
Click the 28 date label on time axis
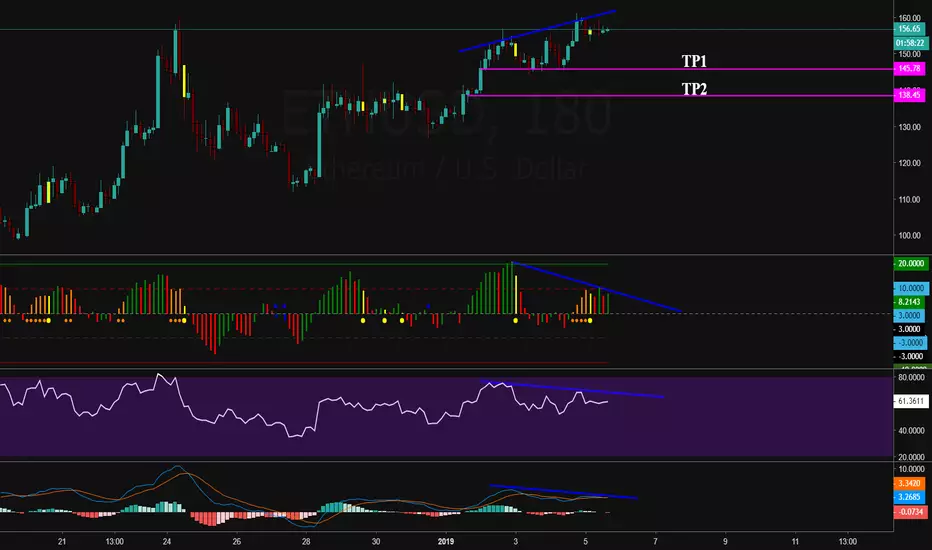tap(306, 541)
